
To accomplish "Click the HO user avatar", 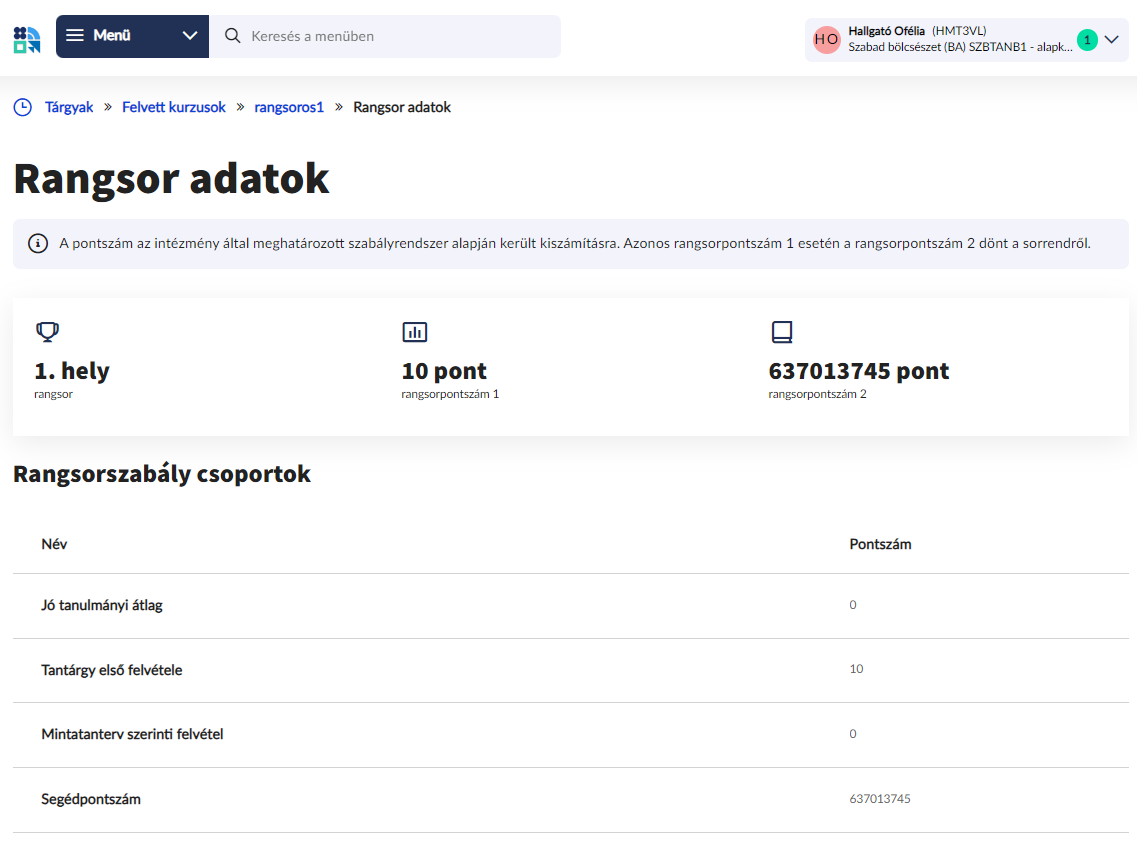I will [x=826, y=39].
